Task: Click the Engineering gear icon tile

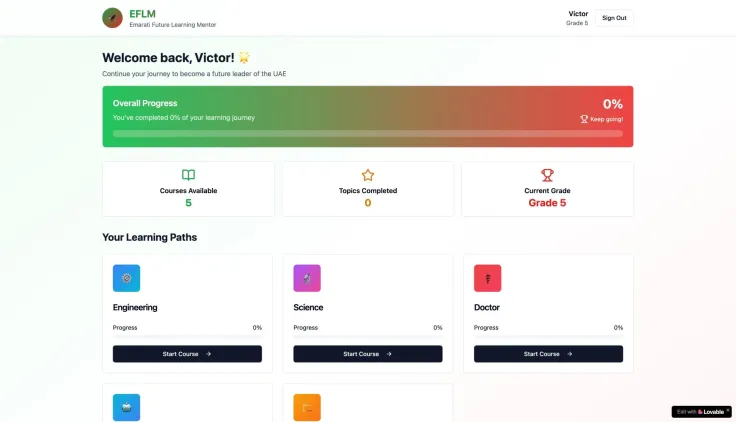Action: coord(126,278)
